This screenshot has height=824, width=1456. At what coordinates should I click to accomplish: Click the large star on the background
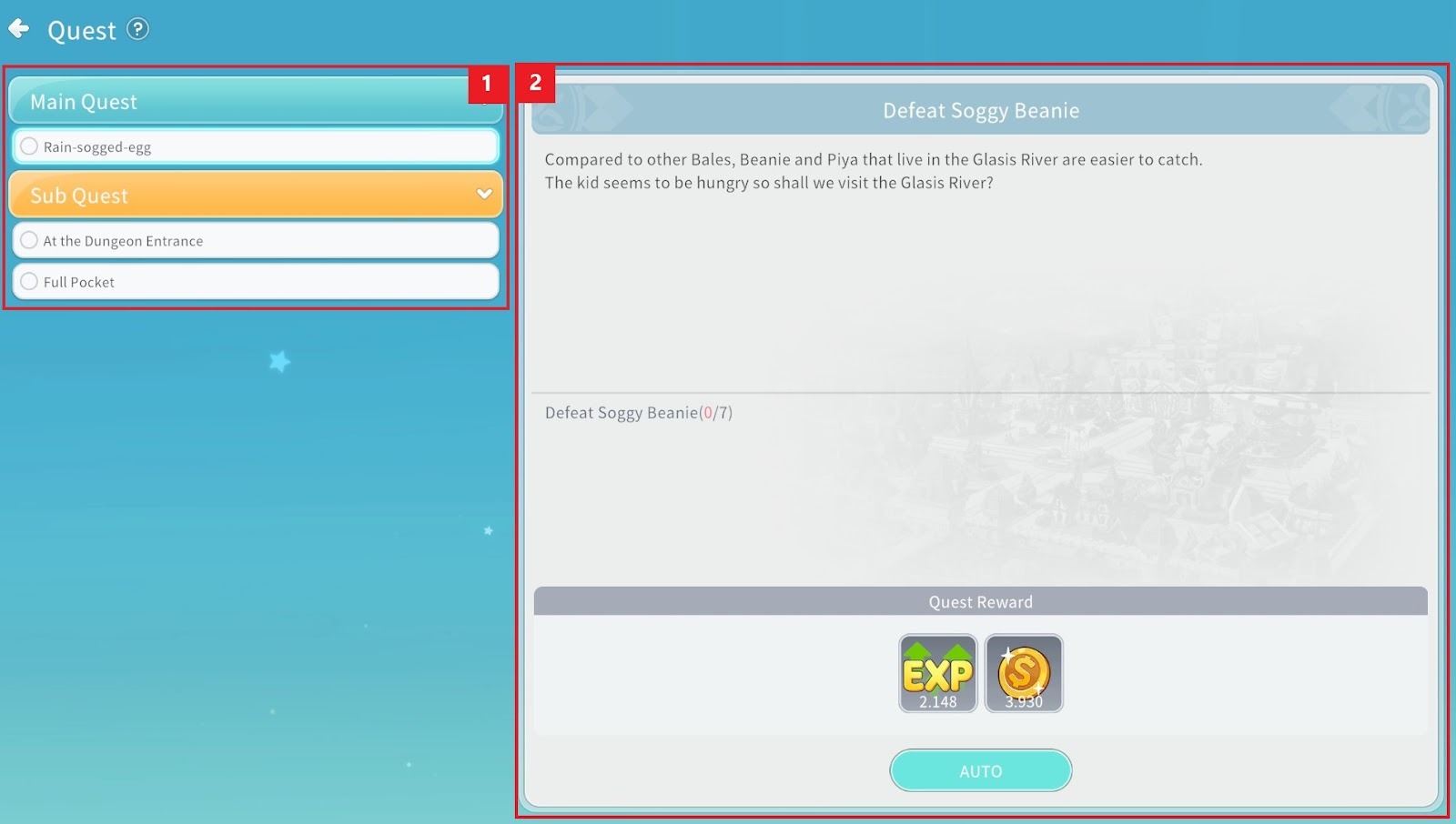(x=279, y=362)
